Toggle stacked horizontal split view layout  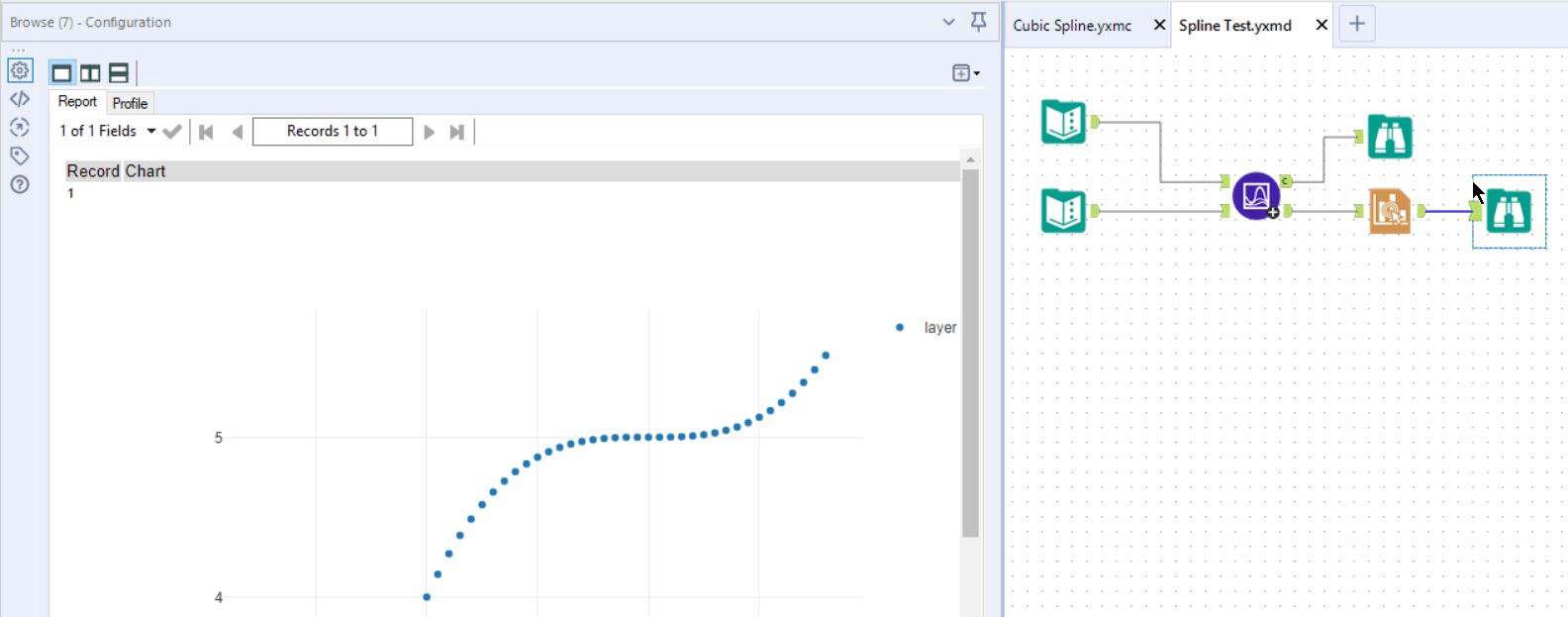[119, 73]
